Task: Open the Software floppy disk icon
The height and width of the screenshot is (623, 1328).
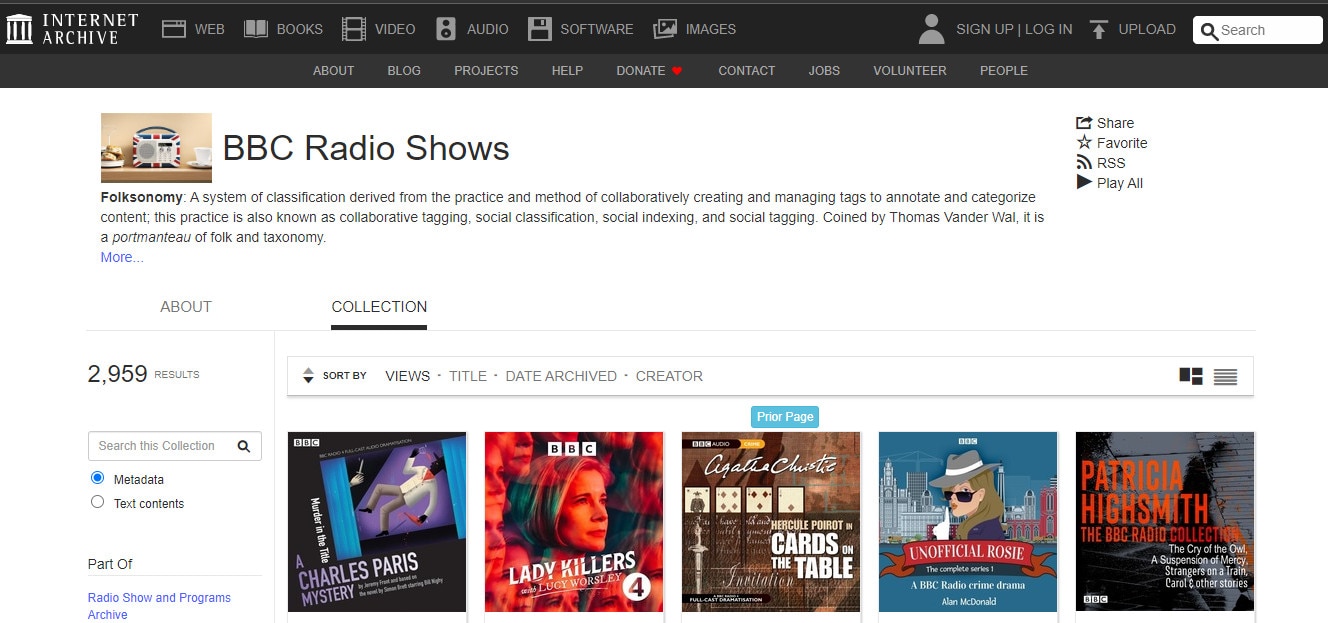Action: point(540,29)
